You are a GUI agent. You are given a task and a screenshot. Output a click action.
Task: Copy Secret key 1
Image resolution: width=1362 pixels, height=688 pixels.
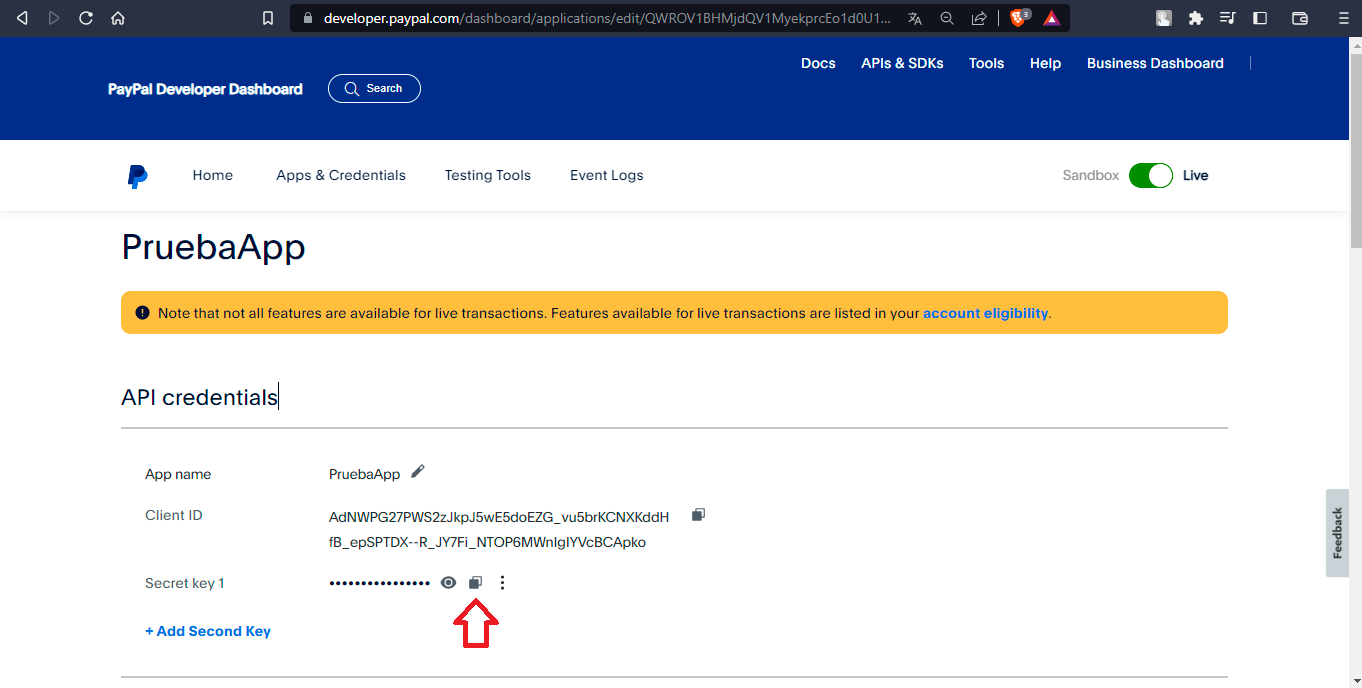476,582
